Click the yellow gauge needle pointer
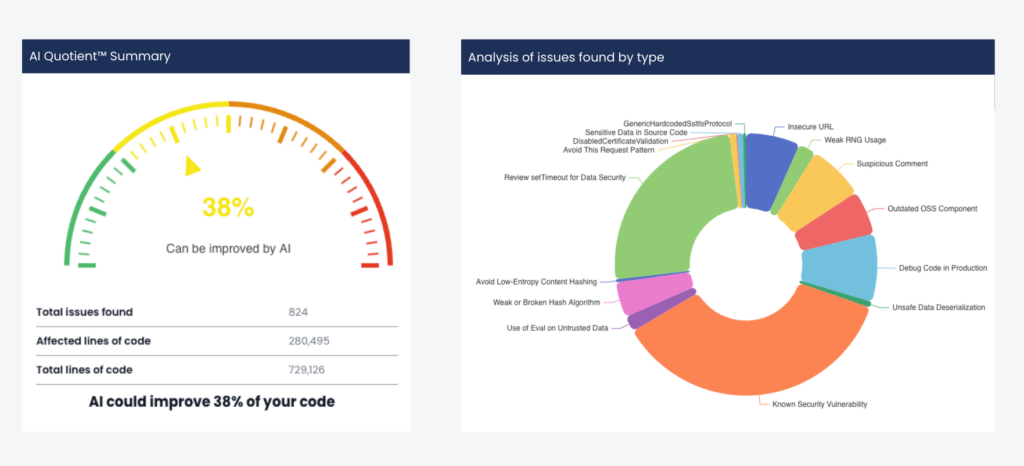1024x466 pixels. 191,166
